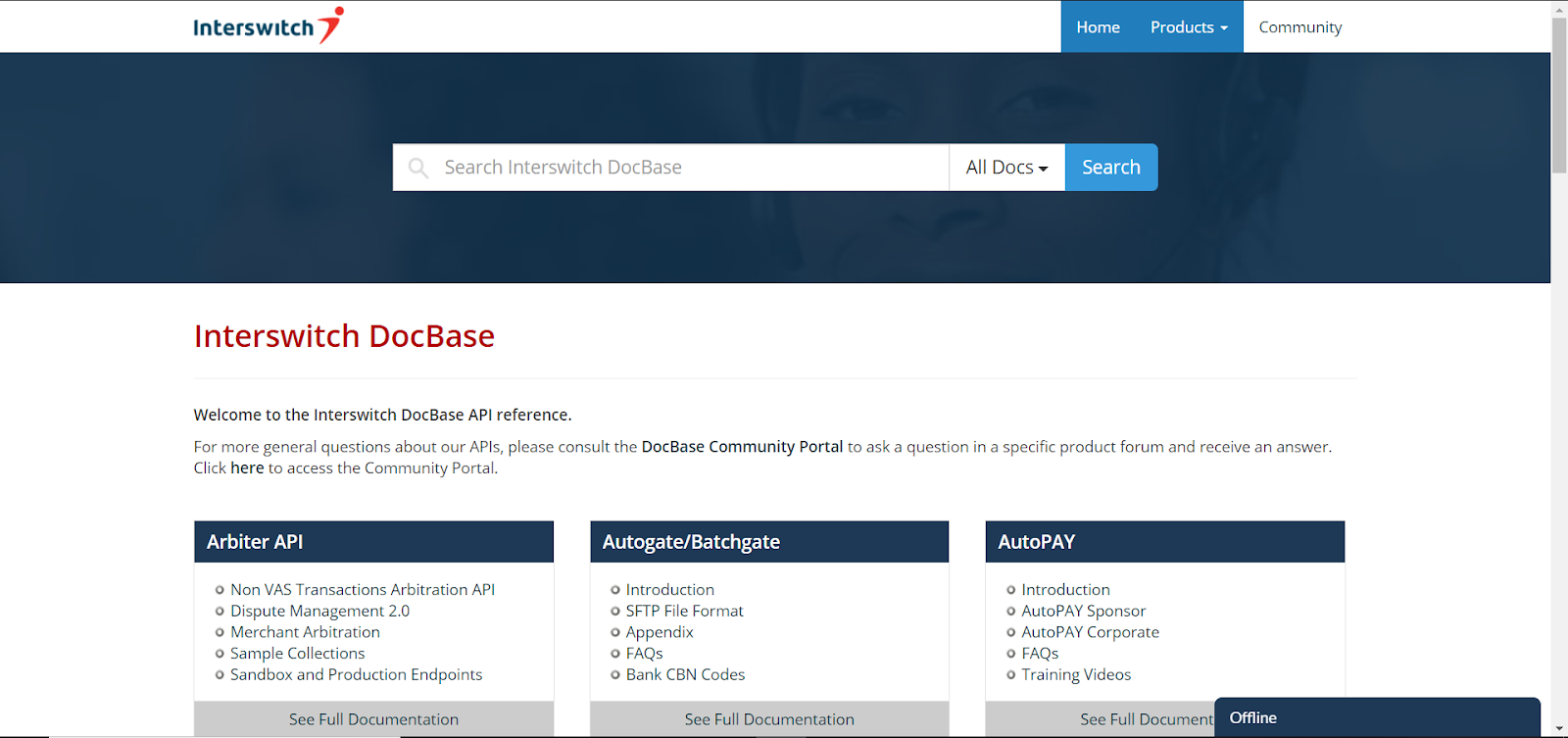Open AutoPAY Sponsor link

click(x=1083, y=612)
